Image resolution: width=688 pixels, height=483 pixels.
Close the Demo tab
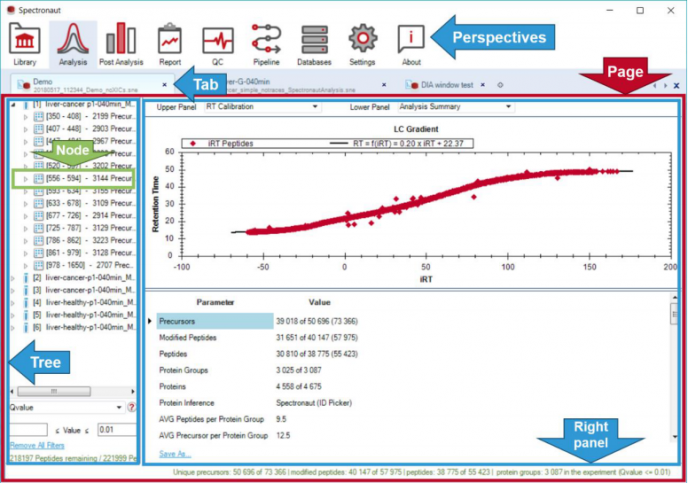click(164, 85)
